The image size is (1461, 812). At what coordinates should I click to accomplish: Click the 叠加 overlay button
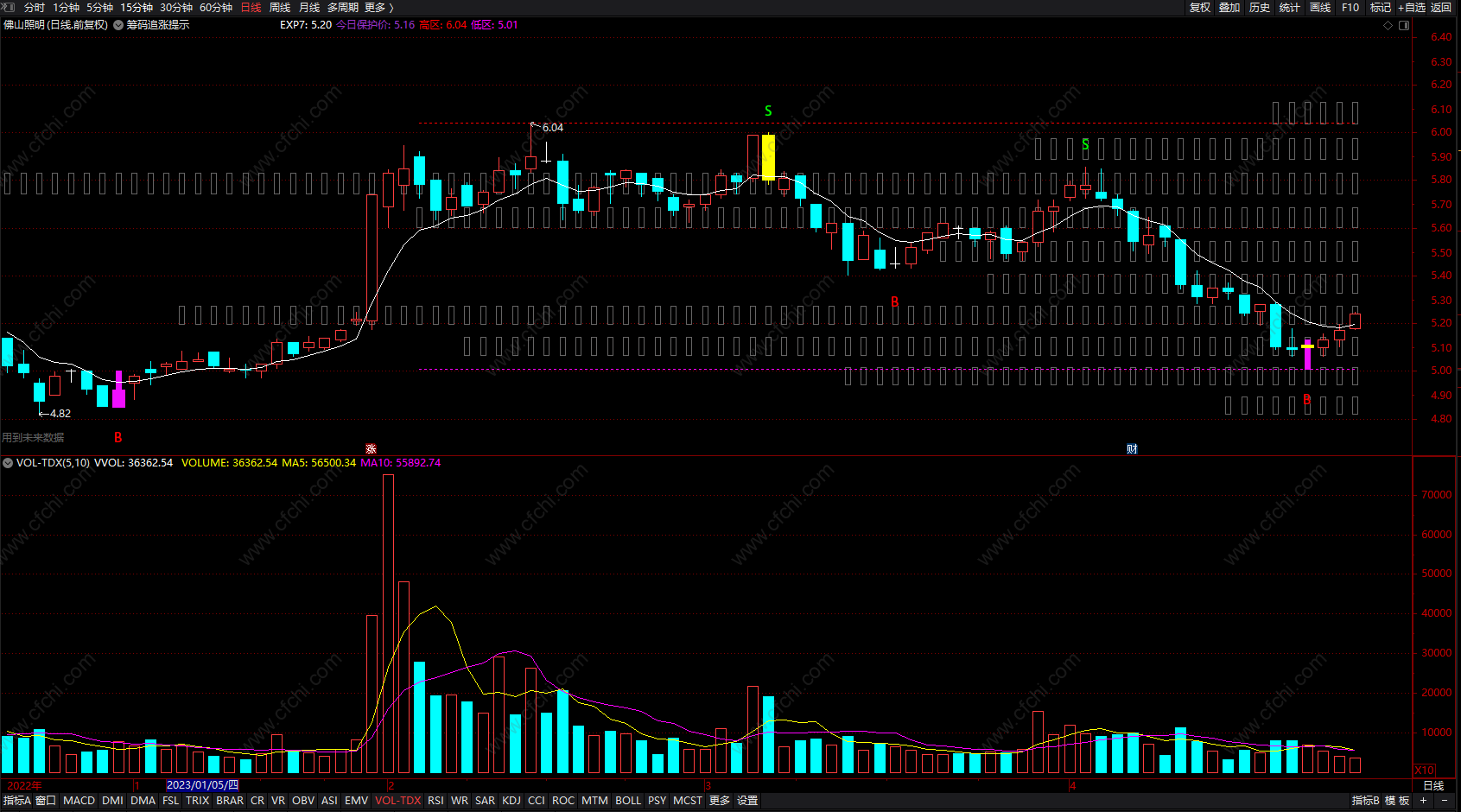point(1229,7)
